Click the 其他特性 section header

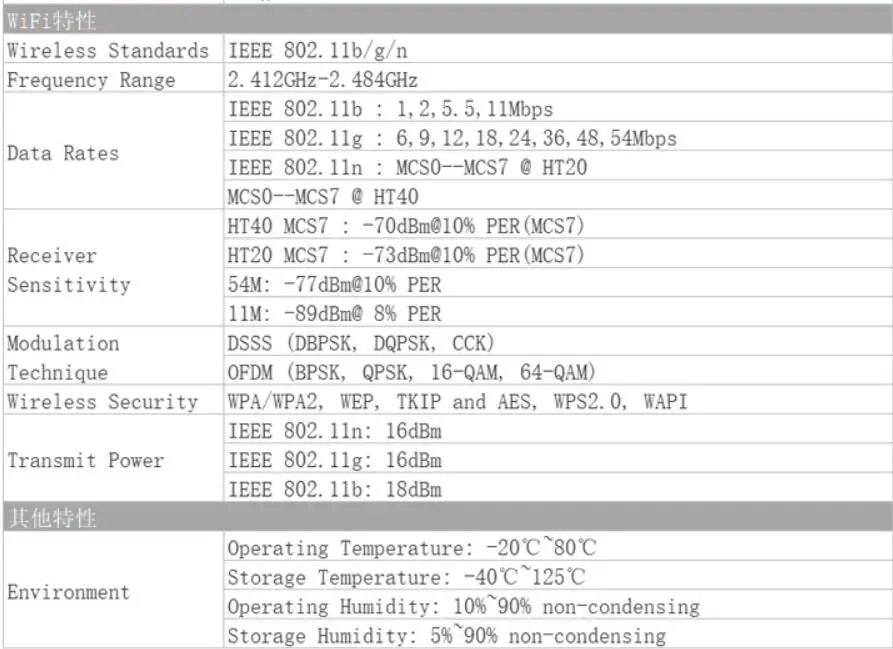[52, 519]
